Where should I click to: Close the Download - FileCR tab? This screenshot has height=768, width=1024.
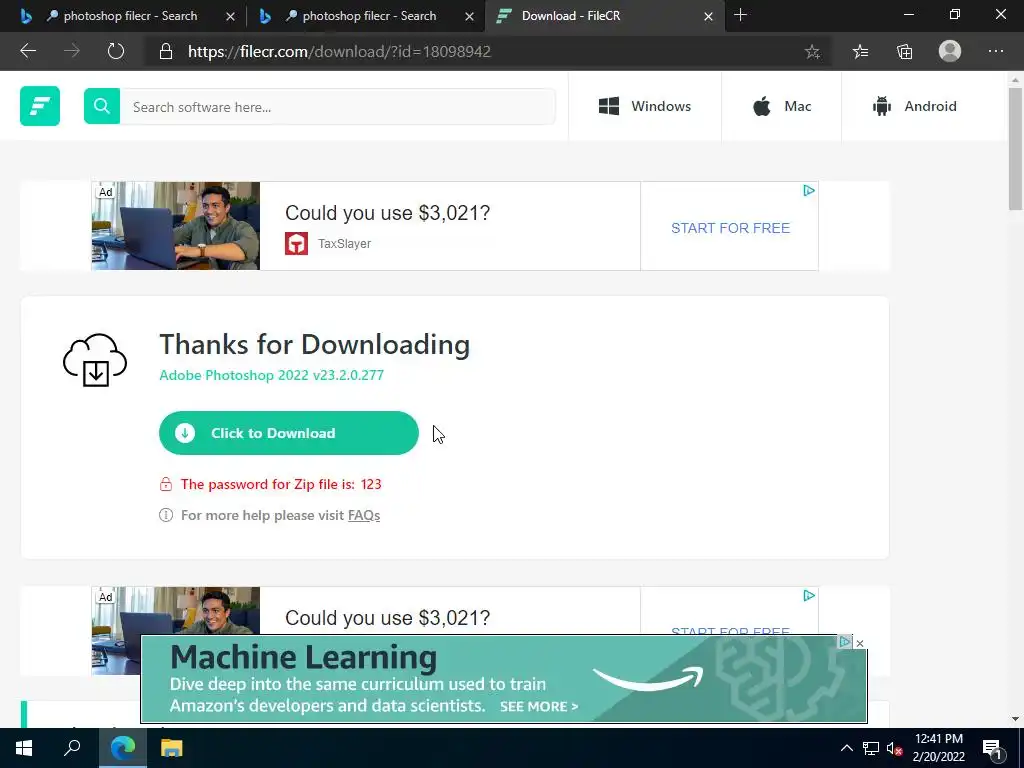pyautogui.click(x=708, y=16)
